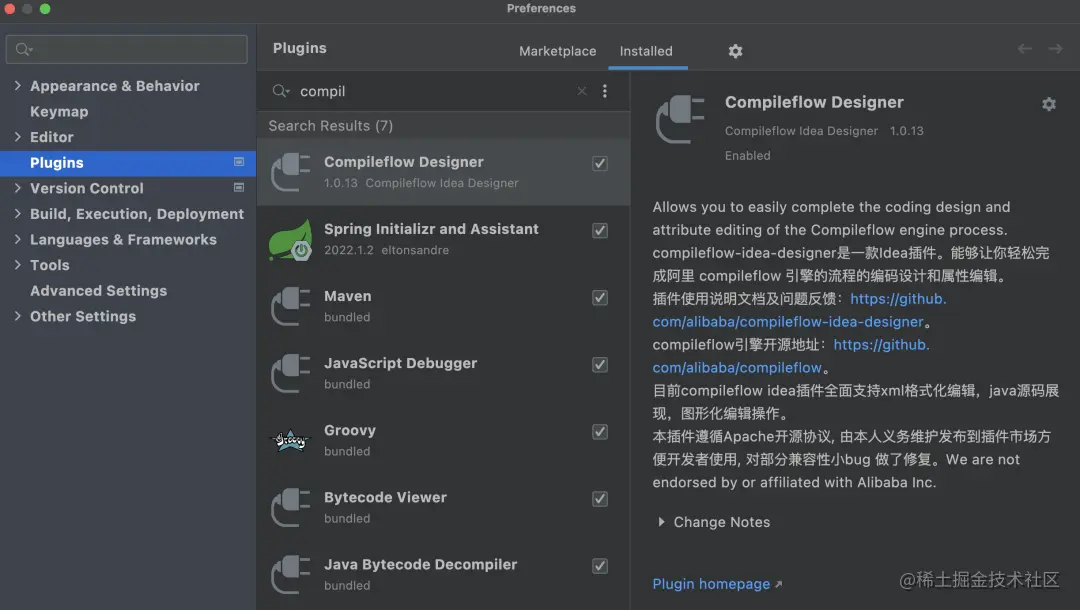The width and height of the screenshot is (1080, 610).
Task: Navigate back with the left arrow
Action: pyautogui.click(x=1025, y=49)
